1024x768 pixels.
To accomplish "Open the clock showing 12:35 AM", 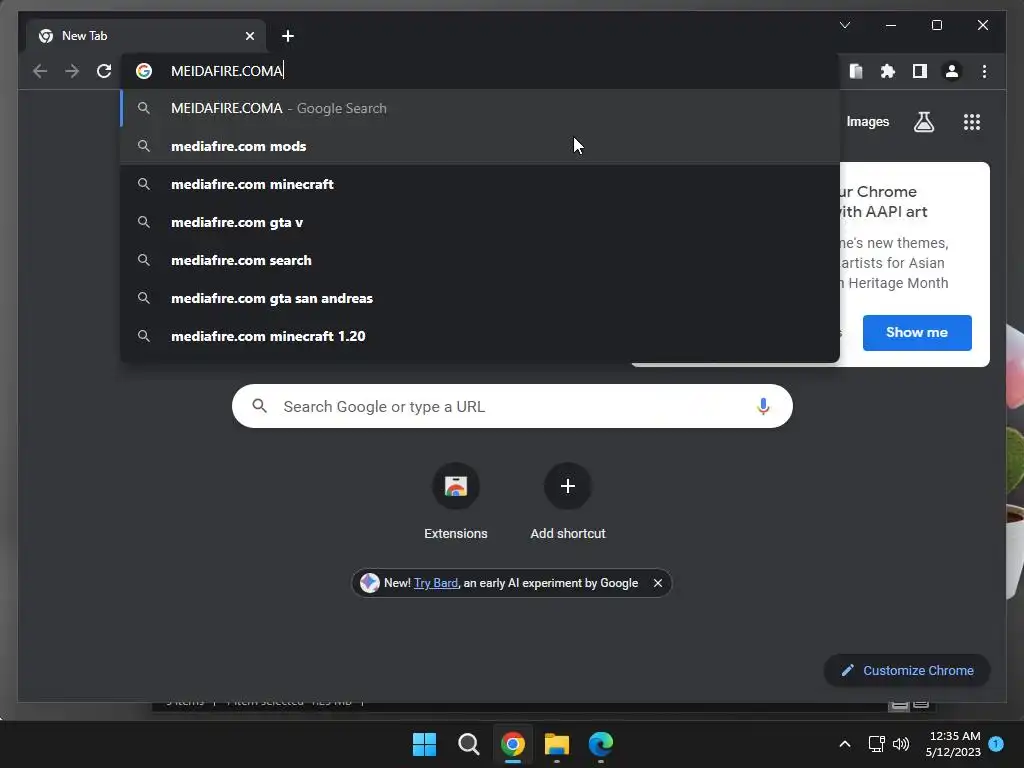I will point(953,744).
